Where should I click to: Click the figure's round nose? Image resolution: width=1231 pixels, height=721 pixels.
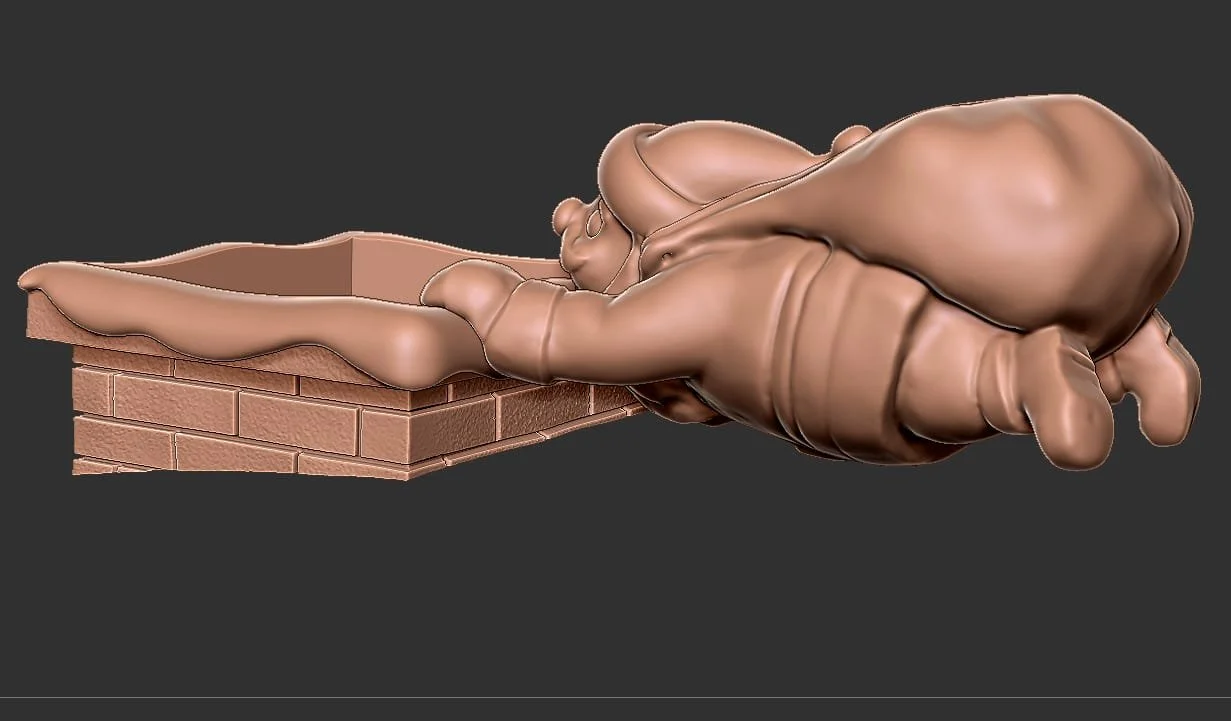(568, 213)
